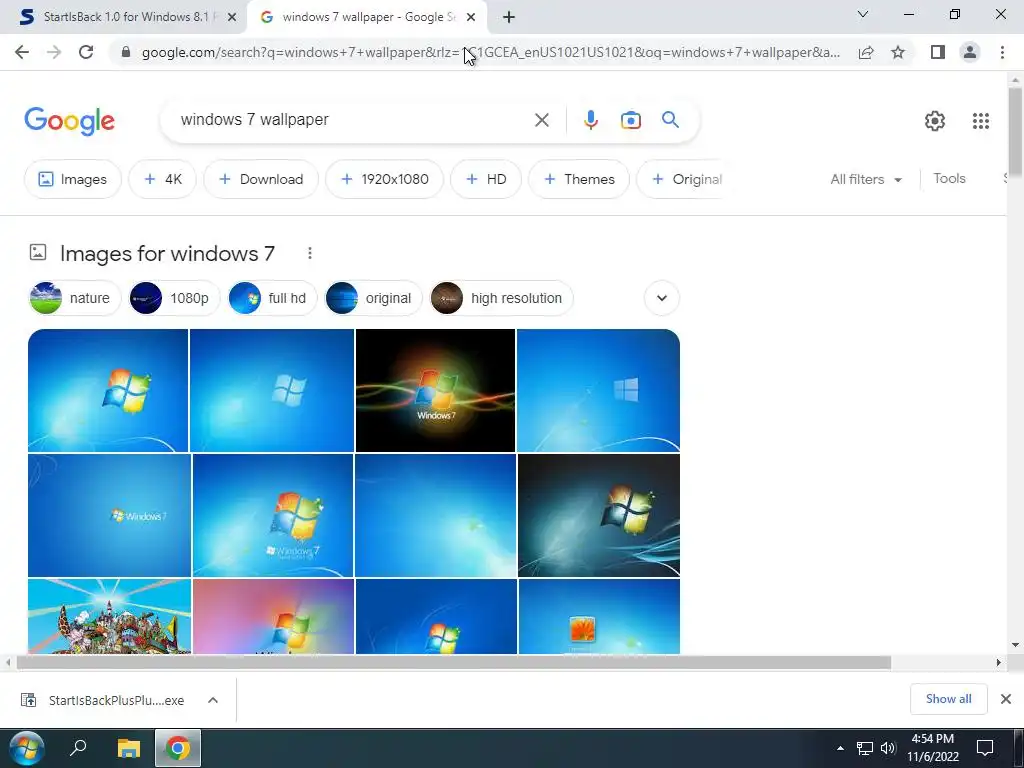Go back to the previous page
Screen dimensions: 1024x768
22,52
